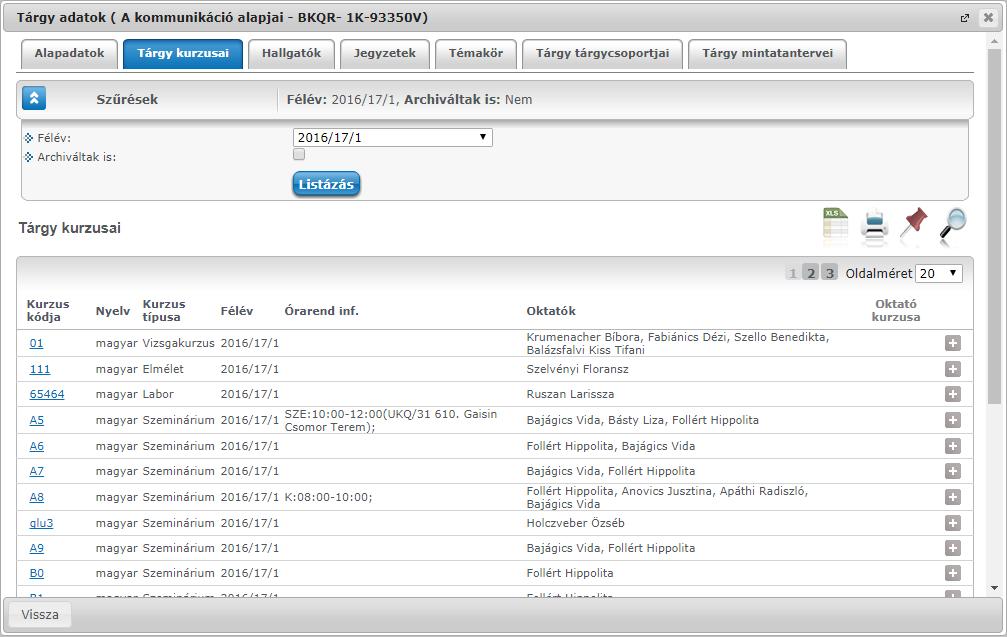The height and width of the screenshot is (637, 1007).
Task: Click Vizsgakurzus type cell
Action: [179, 344]
